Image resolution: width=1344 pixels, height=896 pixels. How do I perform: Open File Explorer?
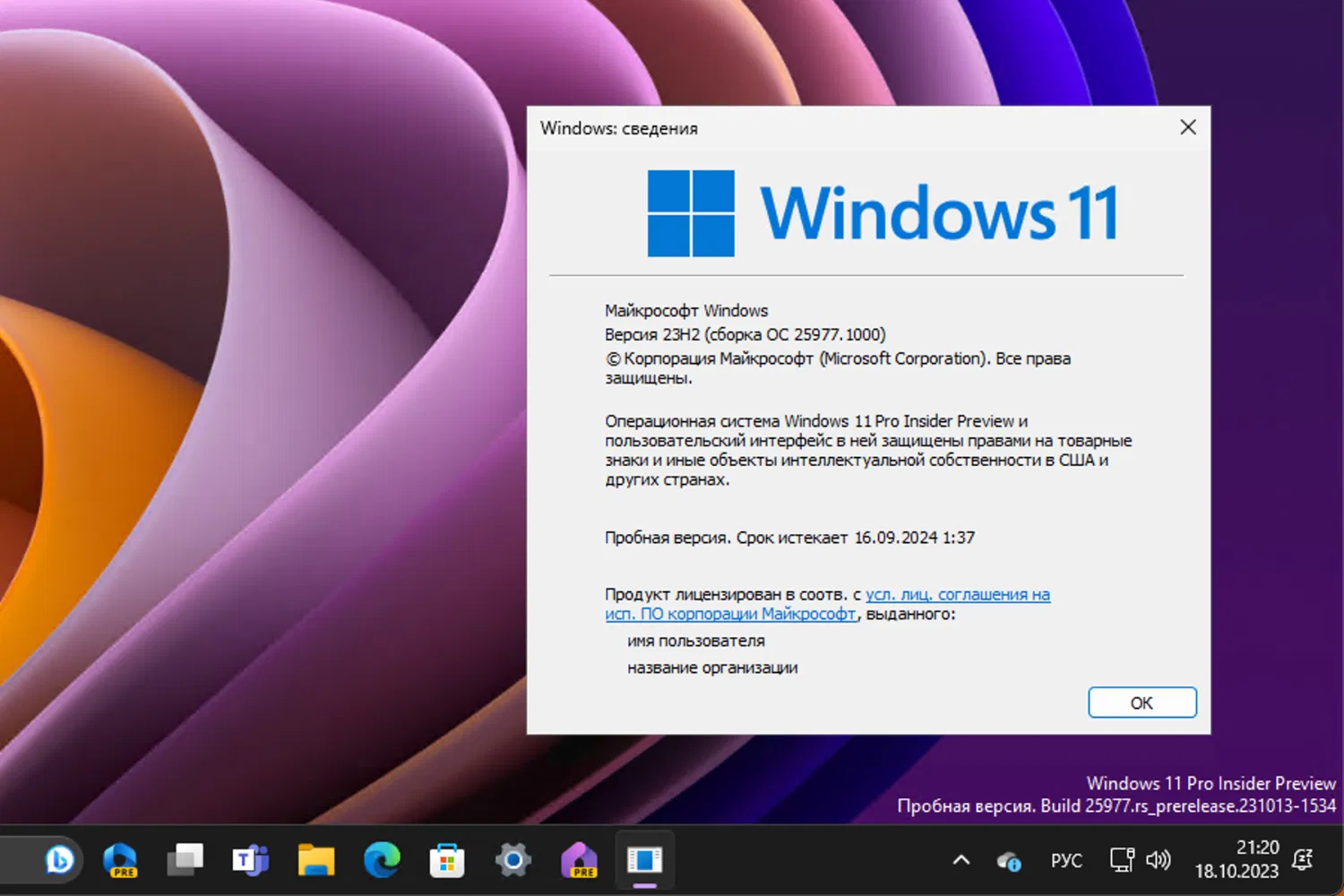point(316,858)
